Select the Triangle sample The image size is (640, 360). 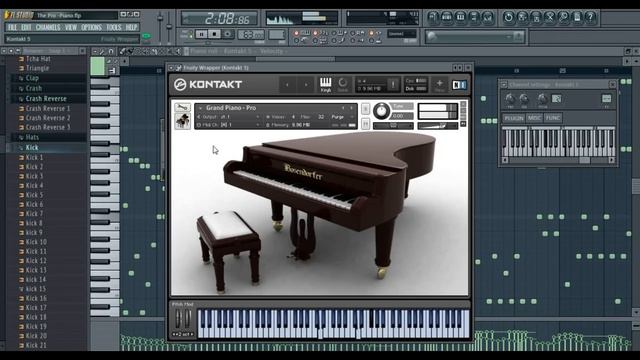pyautogui.click(x=37, y=68)
